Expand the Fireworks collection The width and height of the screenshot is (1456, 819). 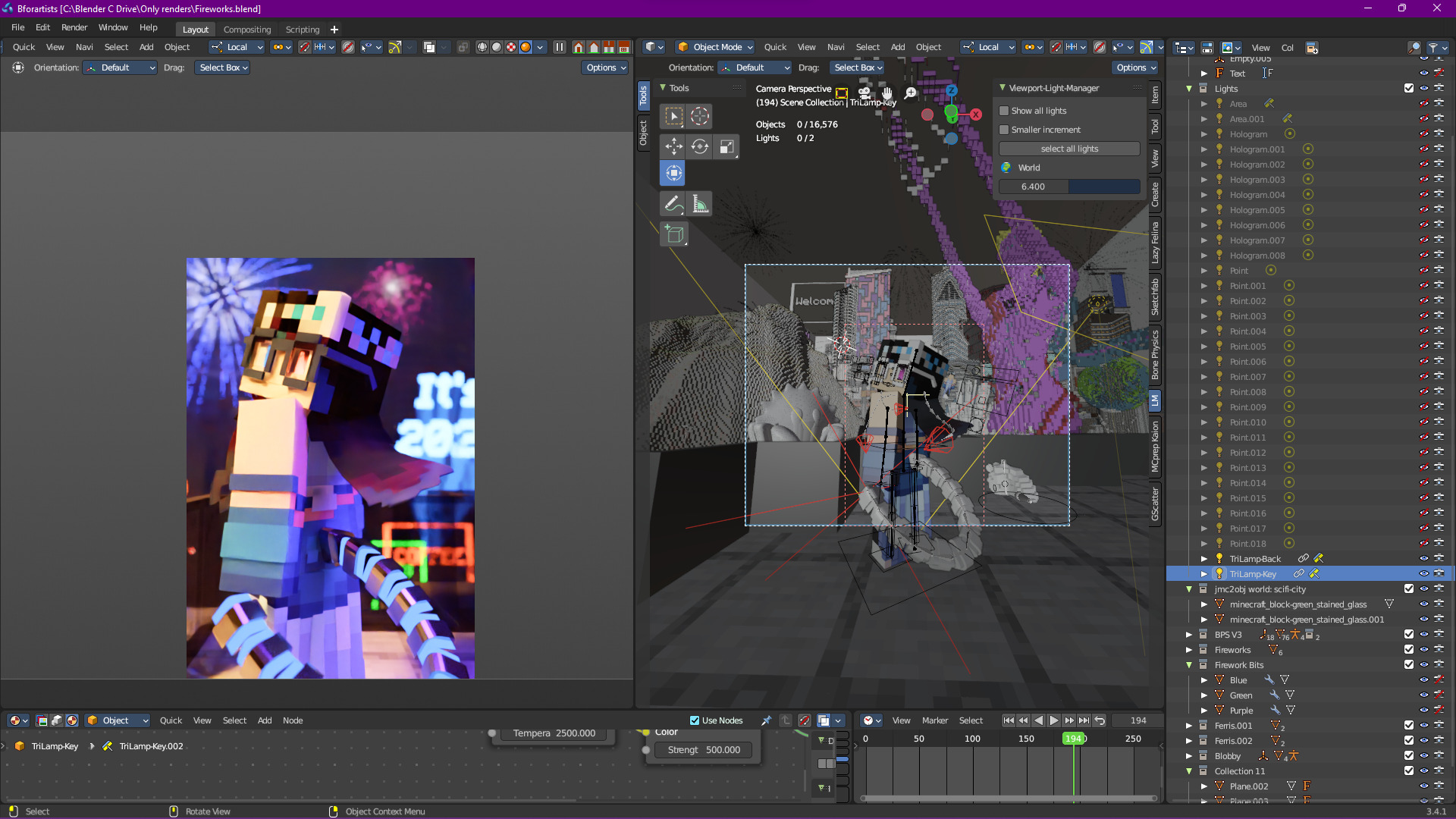click(1189, 650)
